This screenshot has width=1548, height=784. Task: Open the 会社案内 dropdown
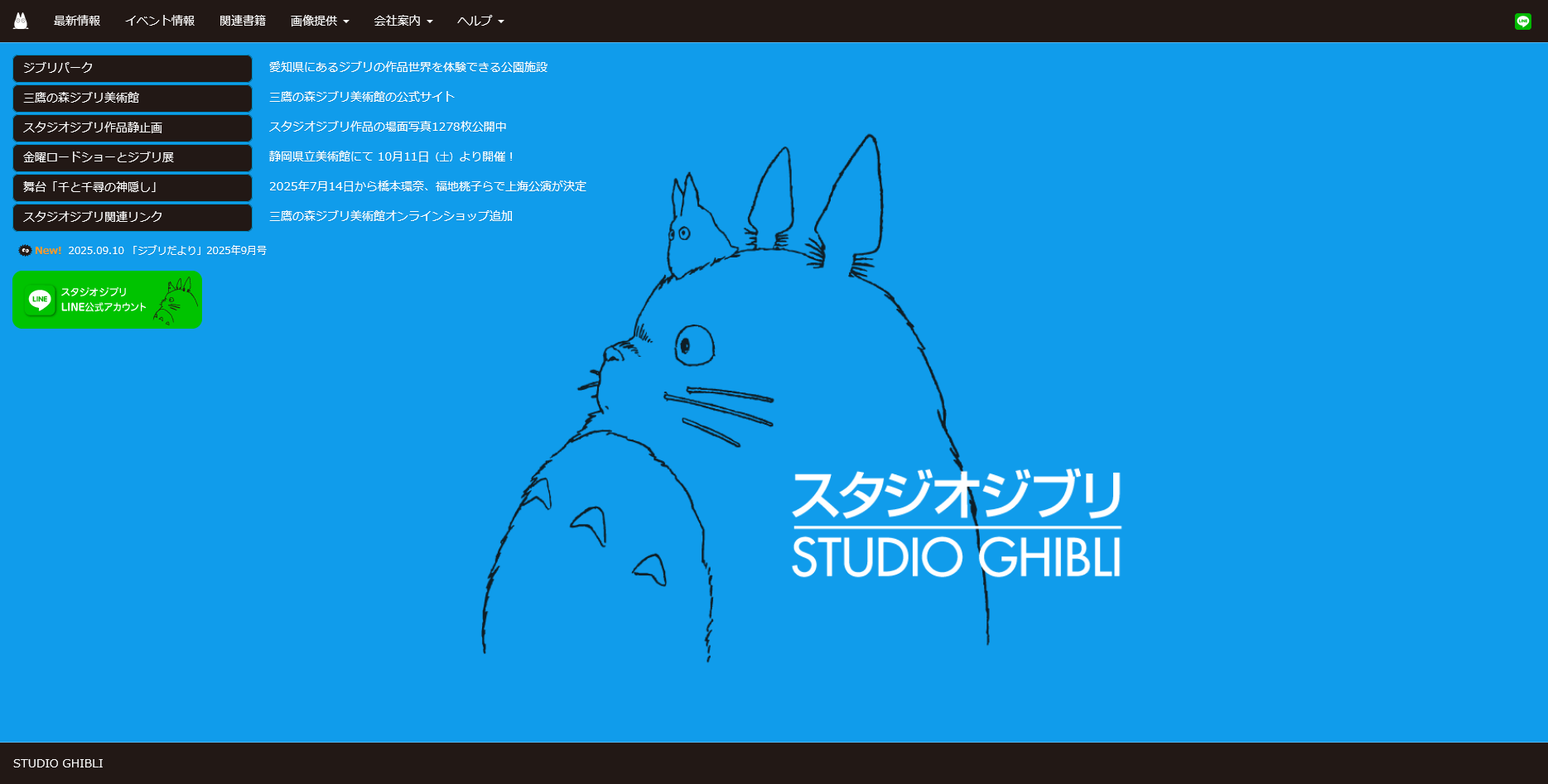[403, 21]
